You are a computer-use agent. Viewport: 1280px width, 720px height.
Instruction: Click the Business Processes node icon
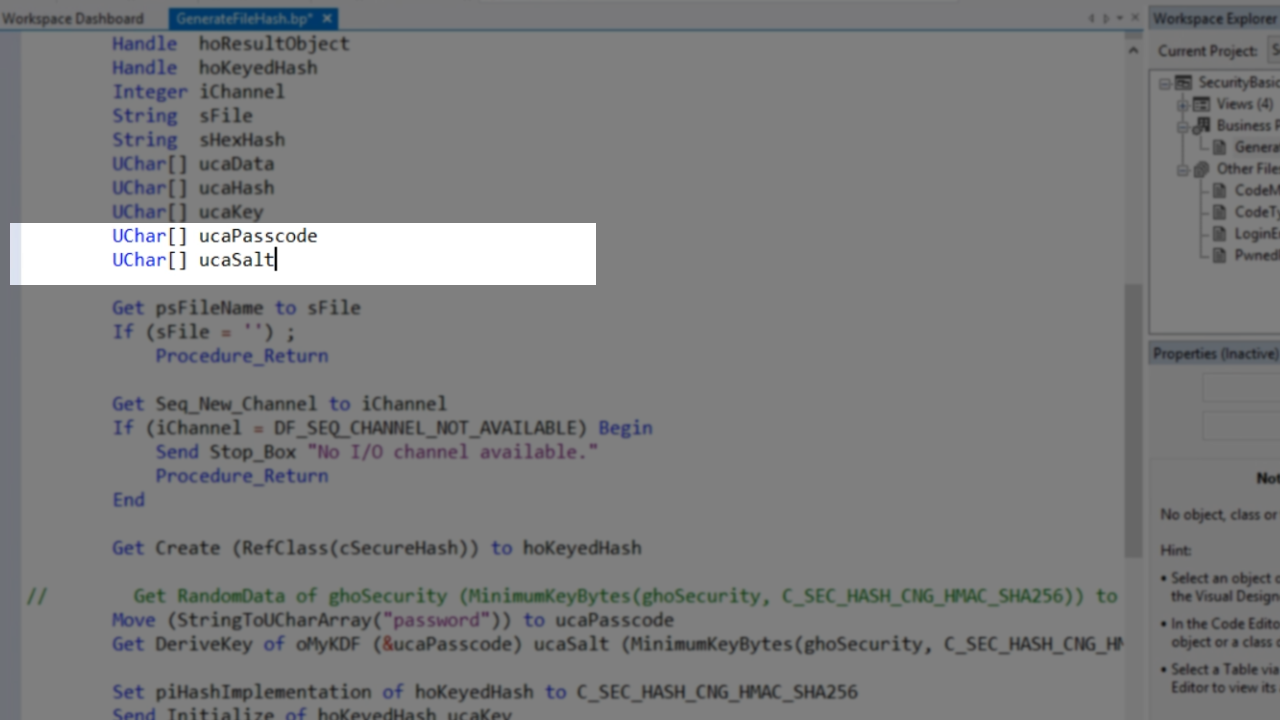click(1201, 126)
